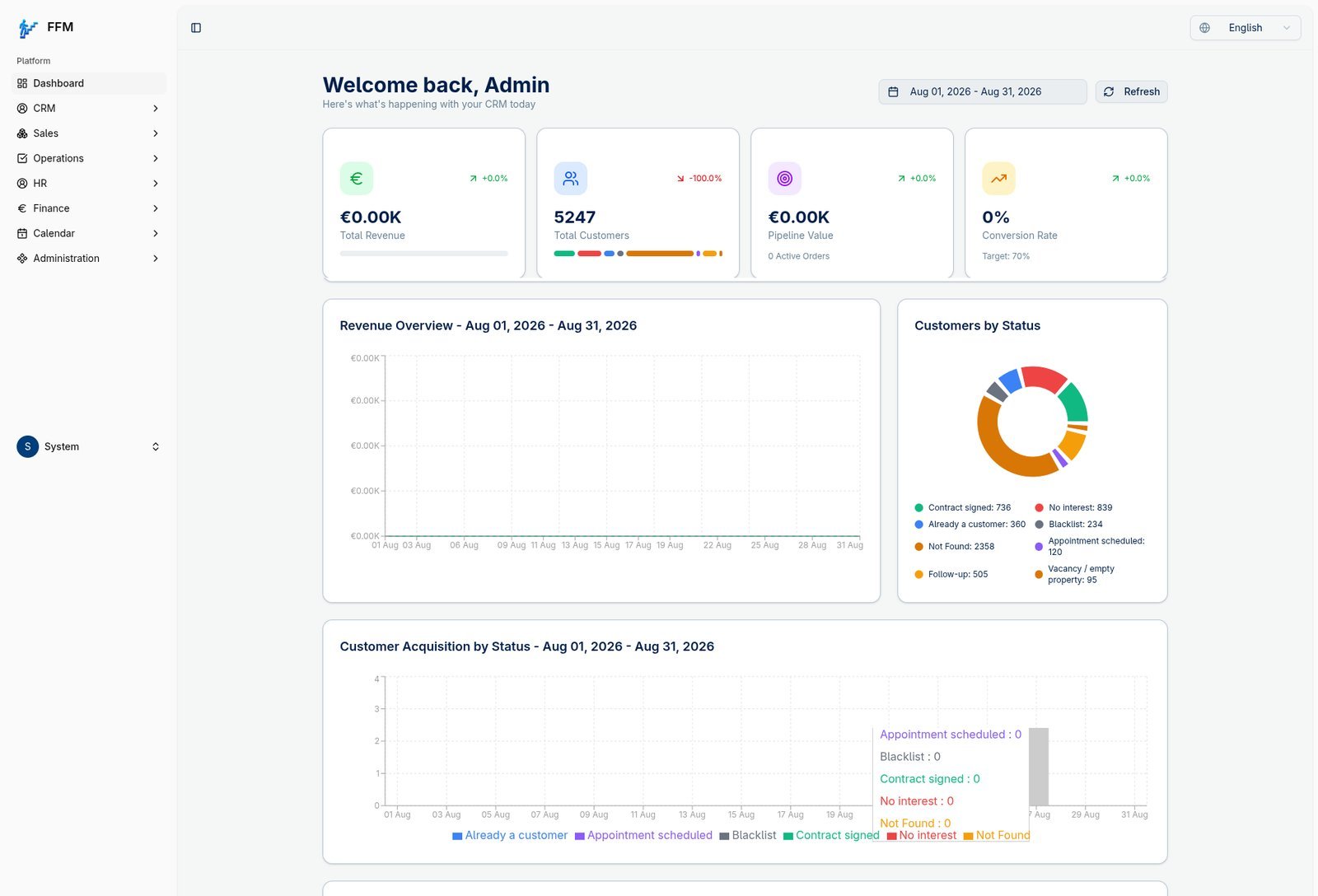Toggle Already a customer legend series
Image resolution: width=1318 pixels, height=896 pixels.
510,836
